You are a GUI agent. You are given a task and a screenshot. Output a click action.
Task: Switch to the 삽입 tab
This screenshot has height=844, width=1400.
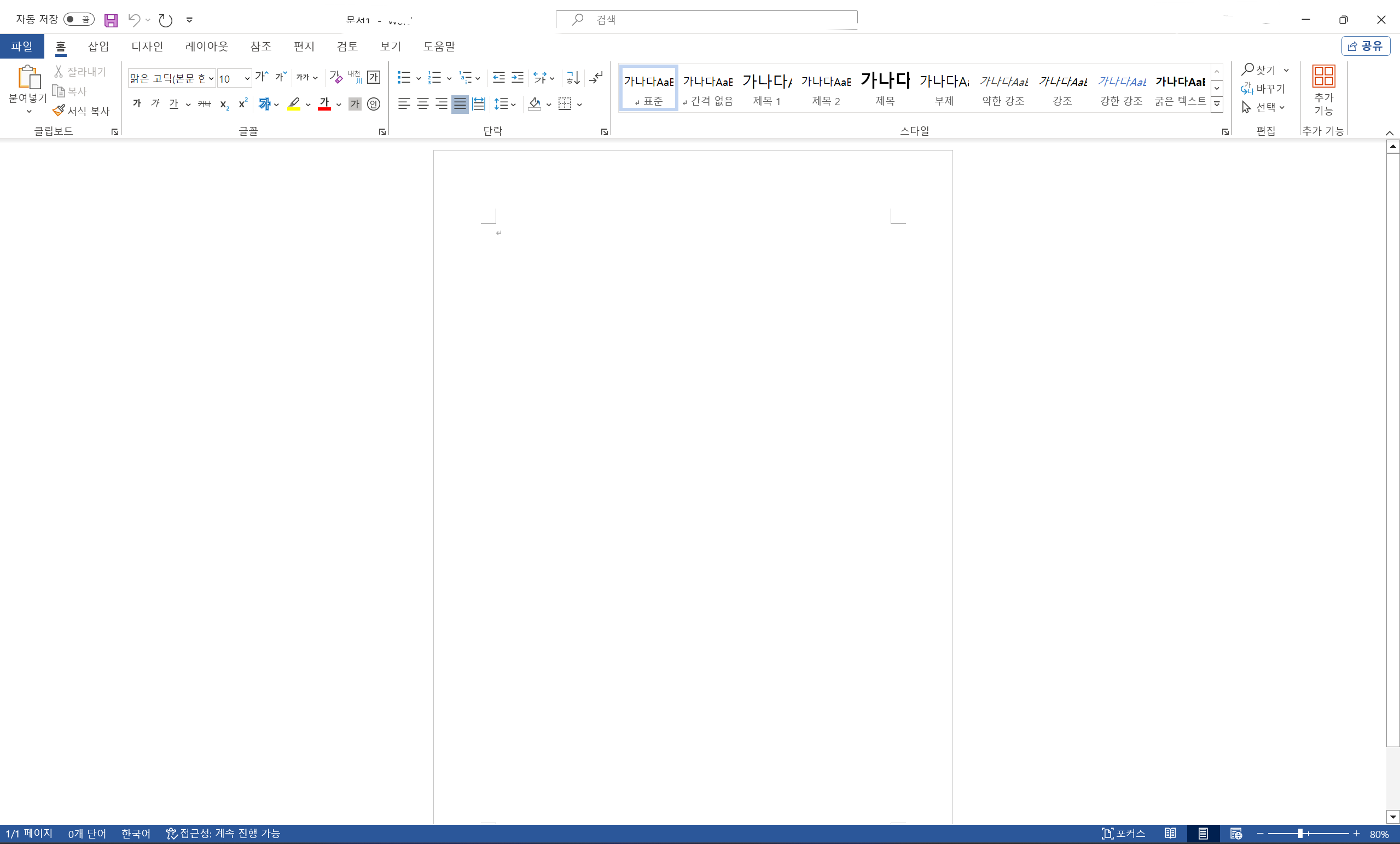click(x=98, y=47)
